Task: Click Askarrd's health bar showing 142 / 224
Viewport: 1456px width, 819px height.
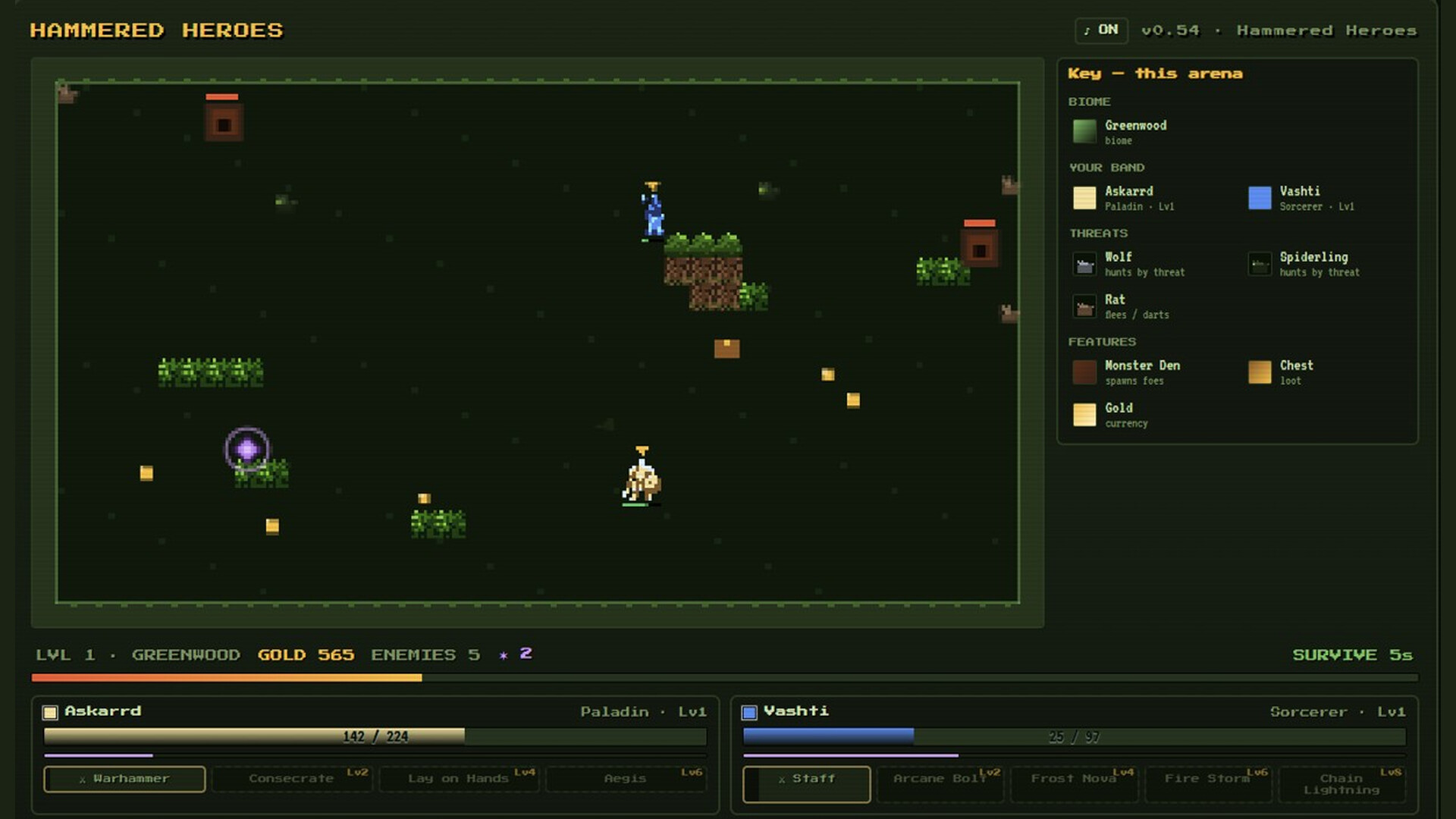Action: 375,736
